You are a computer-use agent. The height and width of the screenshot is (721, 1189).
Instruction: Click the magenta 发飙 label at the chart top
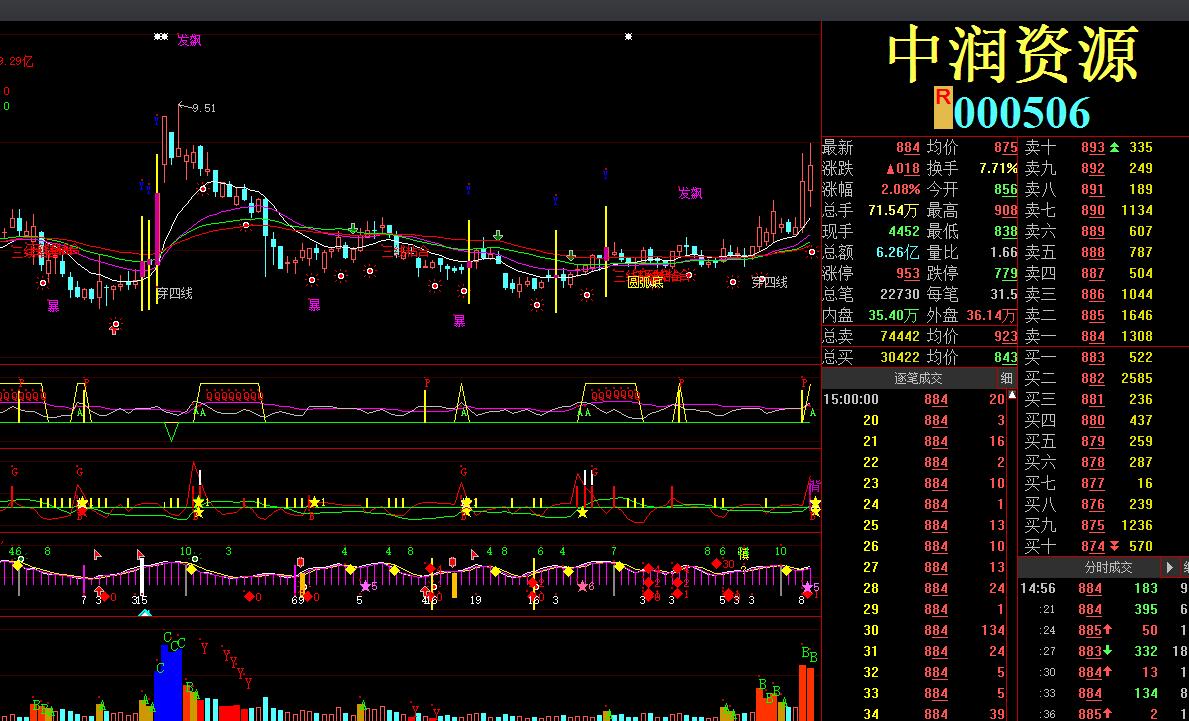189,40
